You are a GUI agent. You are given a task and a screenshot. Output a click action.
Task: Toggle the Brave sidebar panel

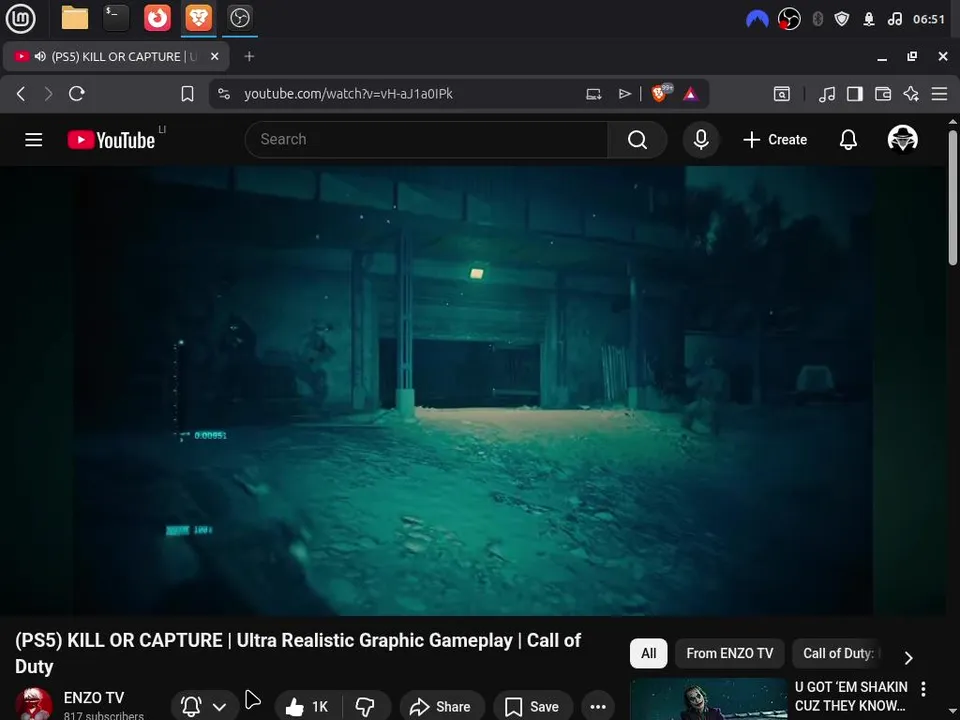point(855,94)
